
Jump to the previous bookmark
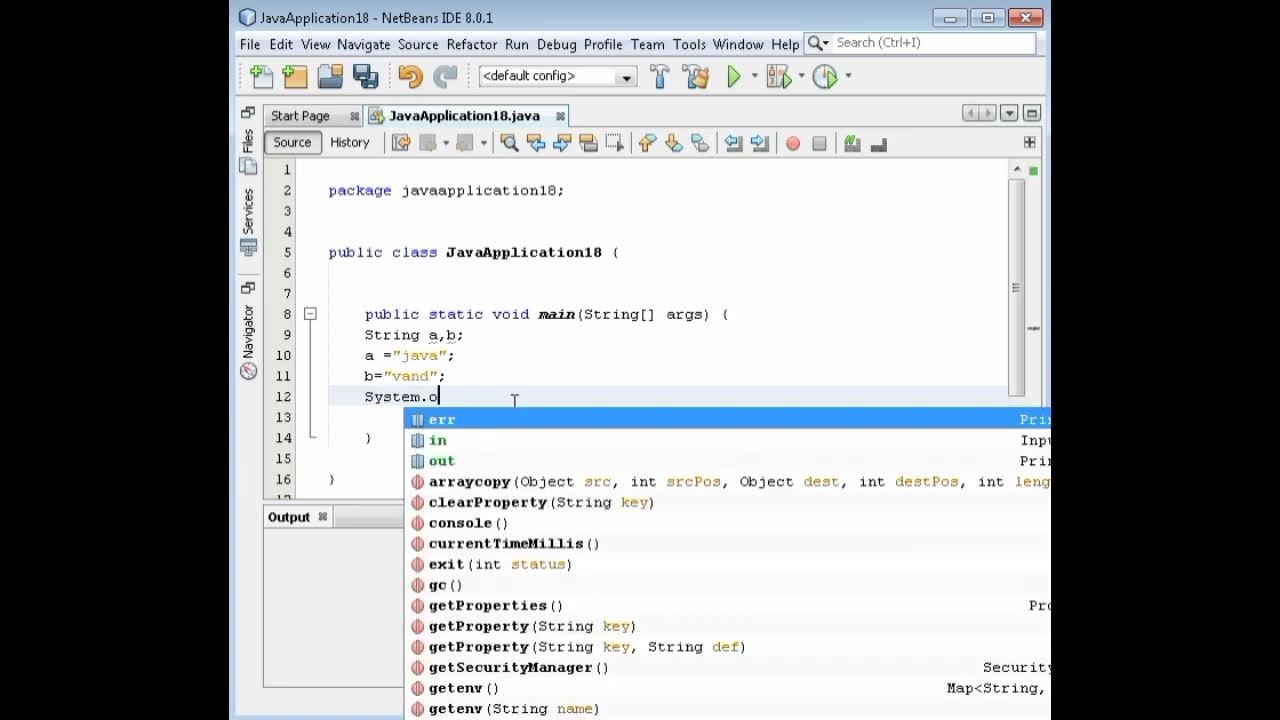[647, 143]
